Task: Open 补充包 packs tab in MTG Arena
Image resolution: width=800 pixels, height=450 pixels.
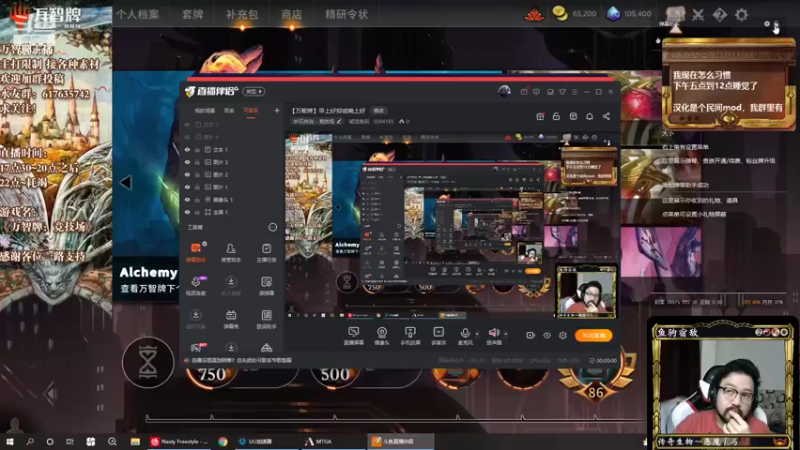Action: (x=242, y=14)
